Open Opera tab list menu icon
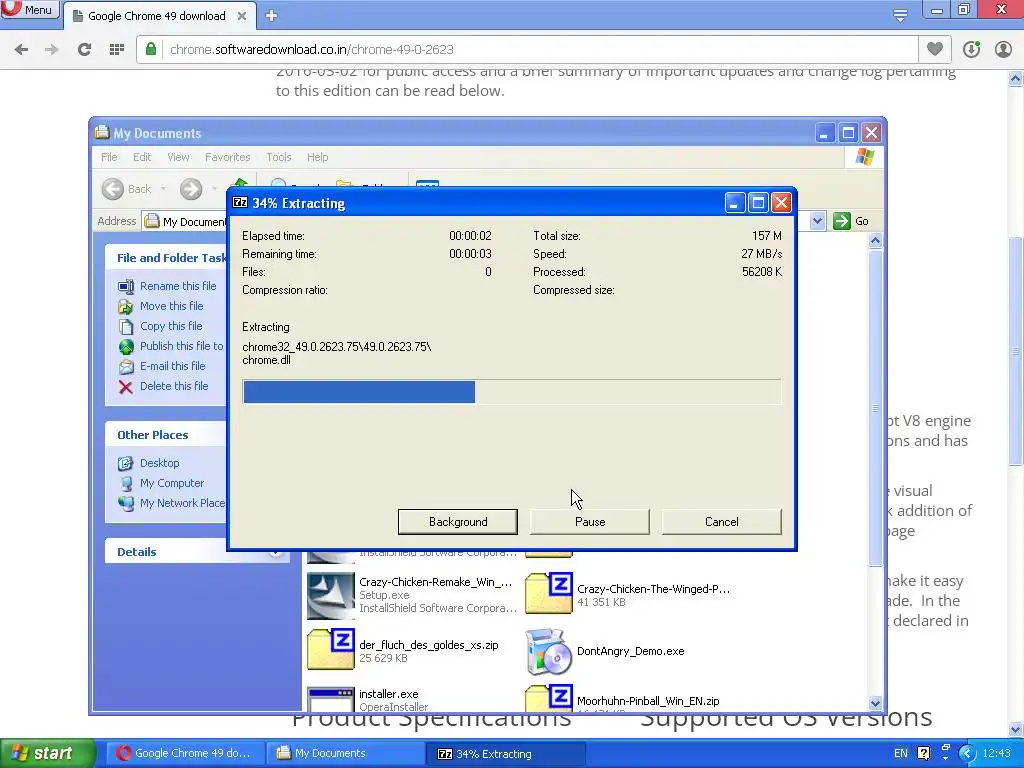This screenshot has width=1024, height=768. coord(900,15)
